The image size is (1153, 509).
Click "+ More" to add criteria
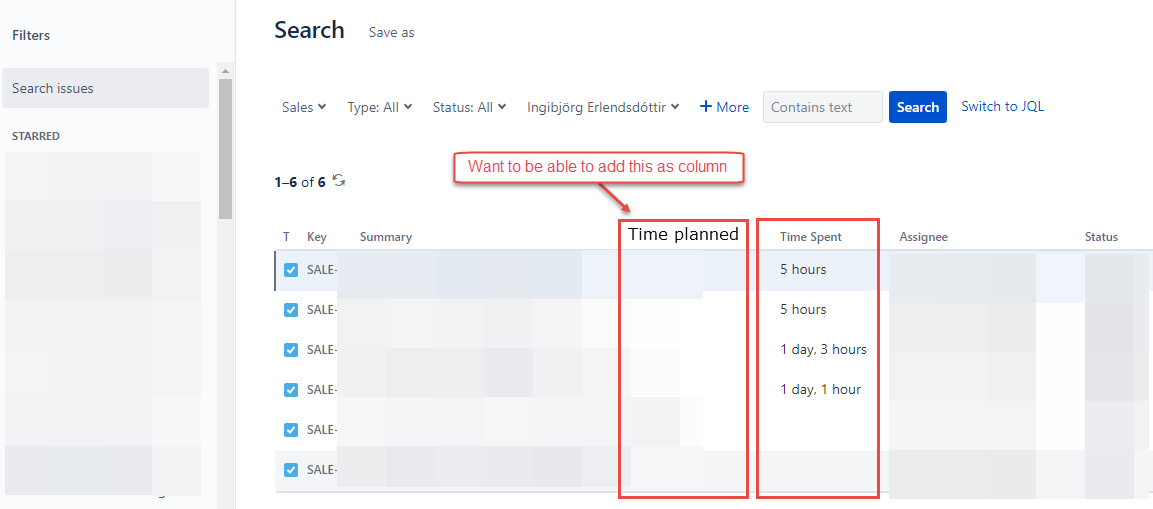(x=724, y=107)
